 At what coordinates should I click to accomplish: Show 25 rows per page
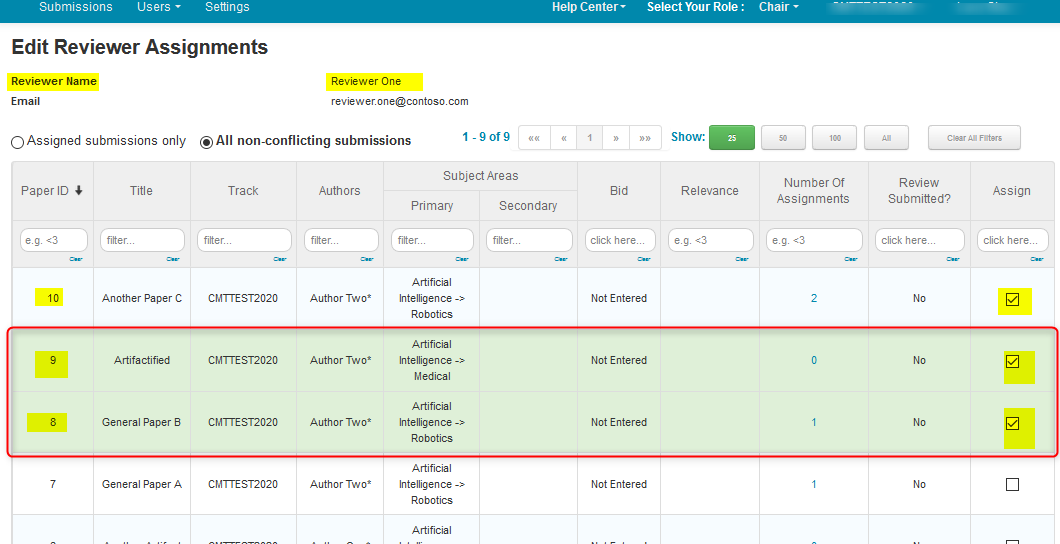(x=731, y=138)
